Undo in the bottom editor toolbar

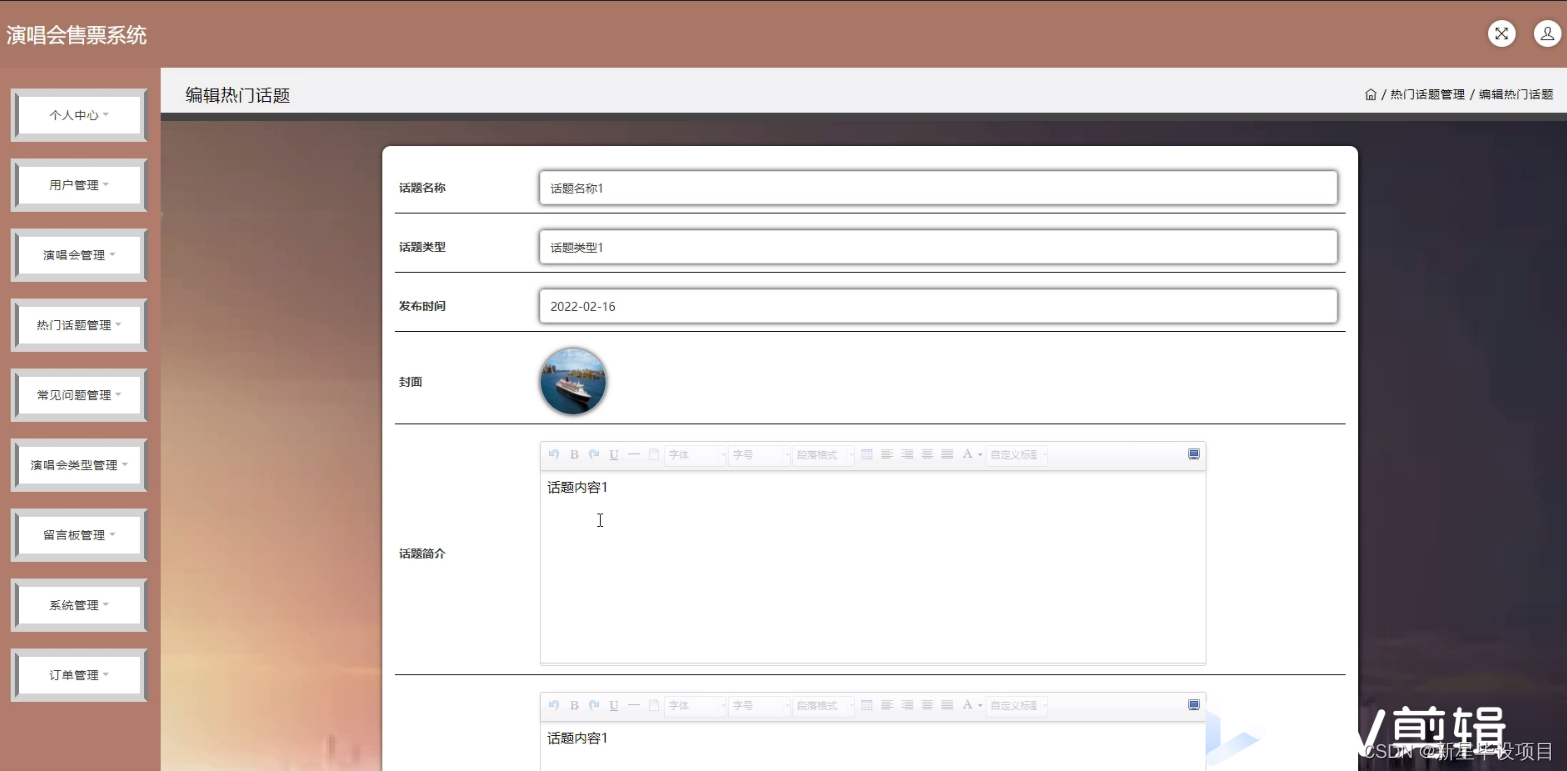554,705
